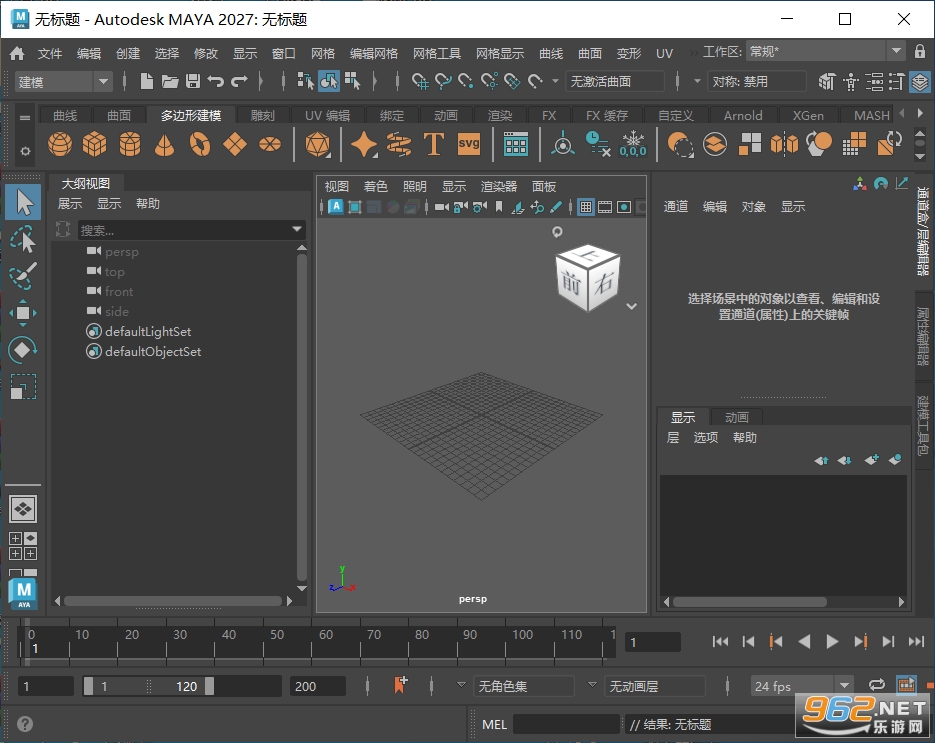
Task: Click the freeze transformations 0,0,0 icon
Action: point(633,145)
